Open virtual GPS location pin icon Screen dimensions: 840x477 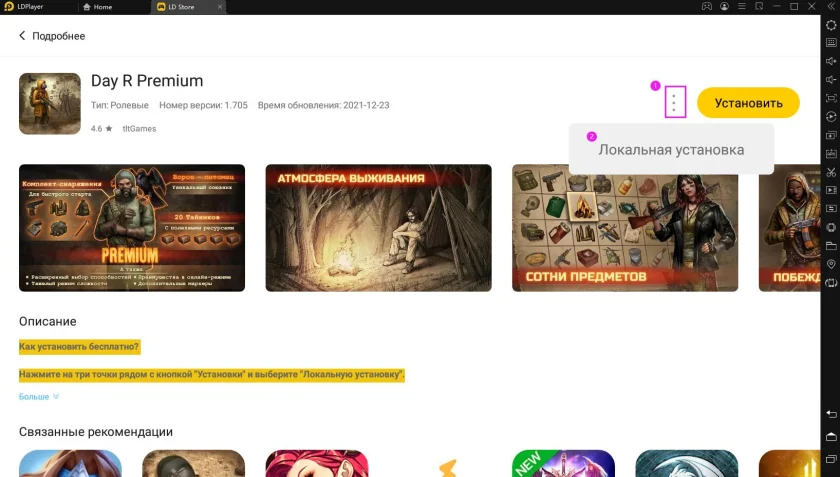(x=831, y=264)
